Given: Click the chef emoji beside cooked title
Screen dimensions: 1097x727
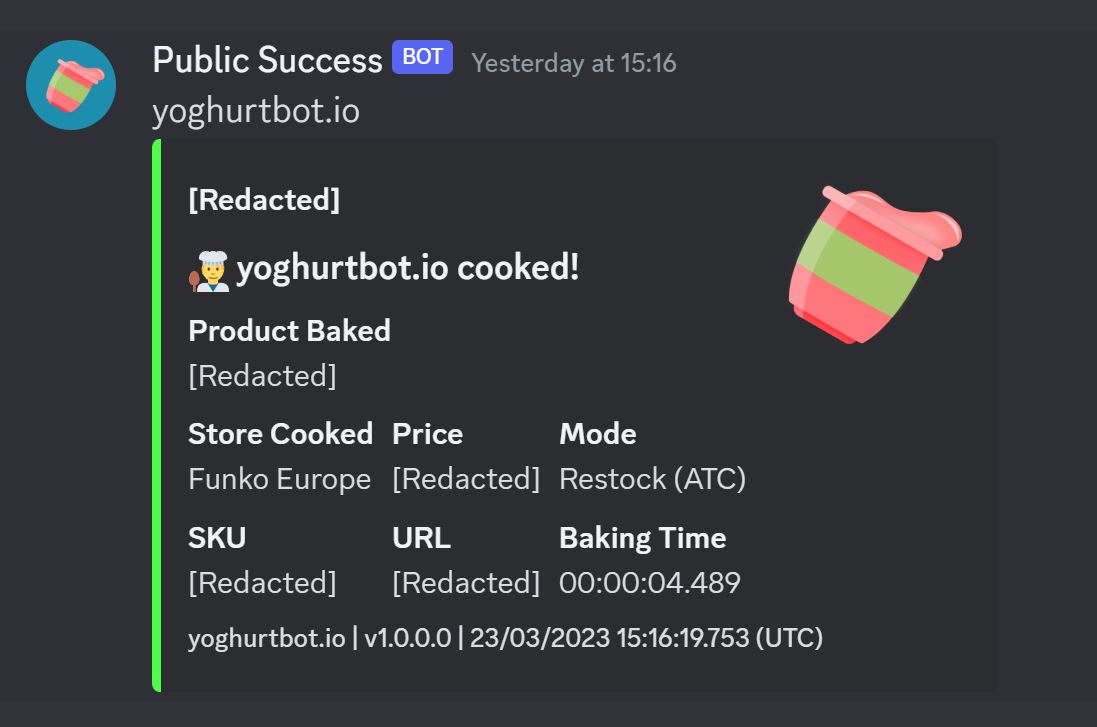Looking at the screenshot, I should [209, 270].
